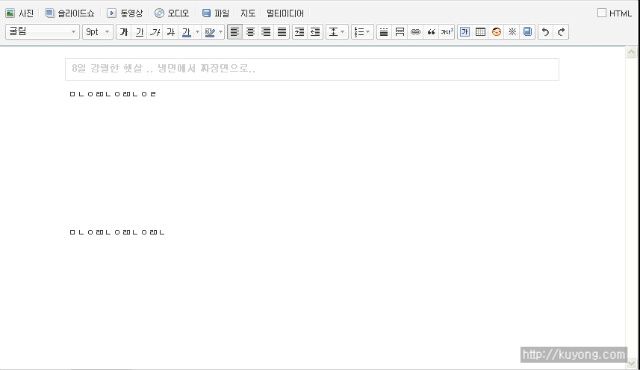The image size is (640, 370).
Task: Justify text alignment
Action: pyautogui.click(x=282, y=32)
